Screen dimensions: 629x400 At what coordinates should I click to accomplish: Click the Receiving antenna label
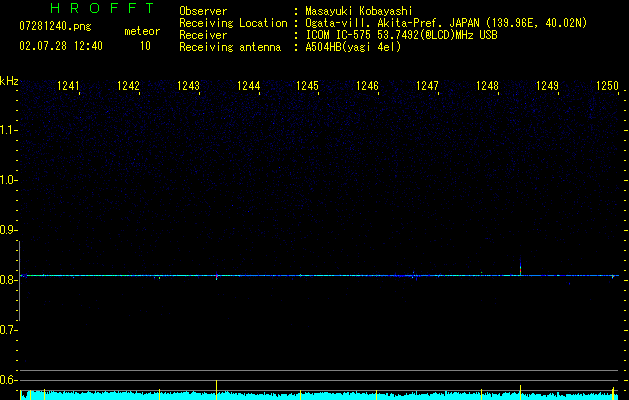230,47
